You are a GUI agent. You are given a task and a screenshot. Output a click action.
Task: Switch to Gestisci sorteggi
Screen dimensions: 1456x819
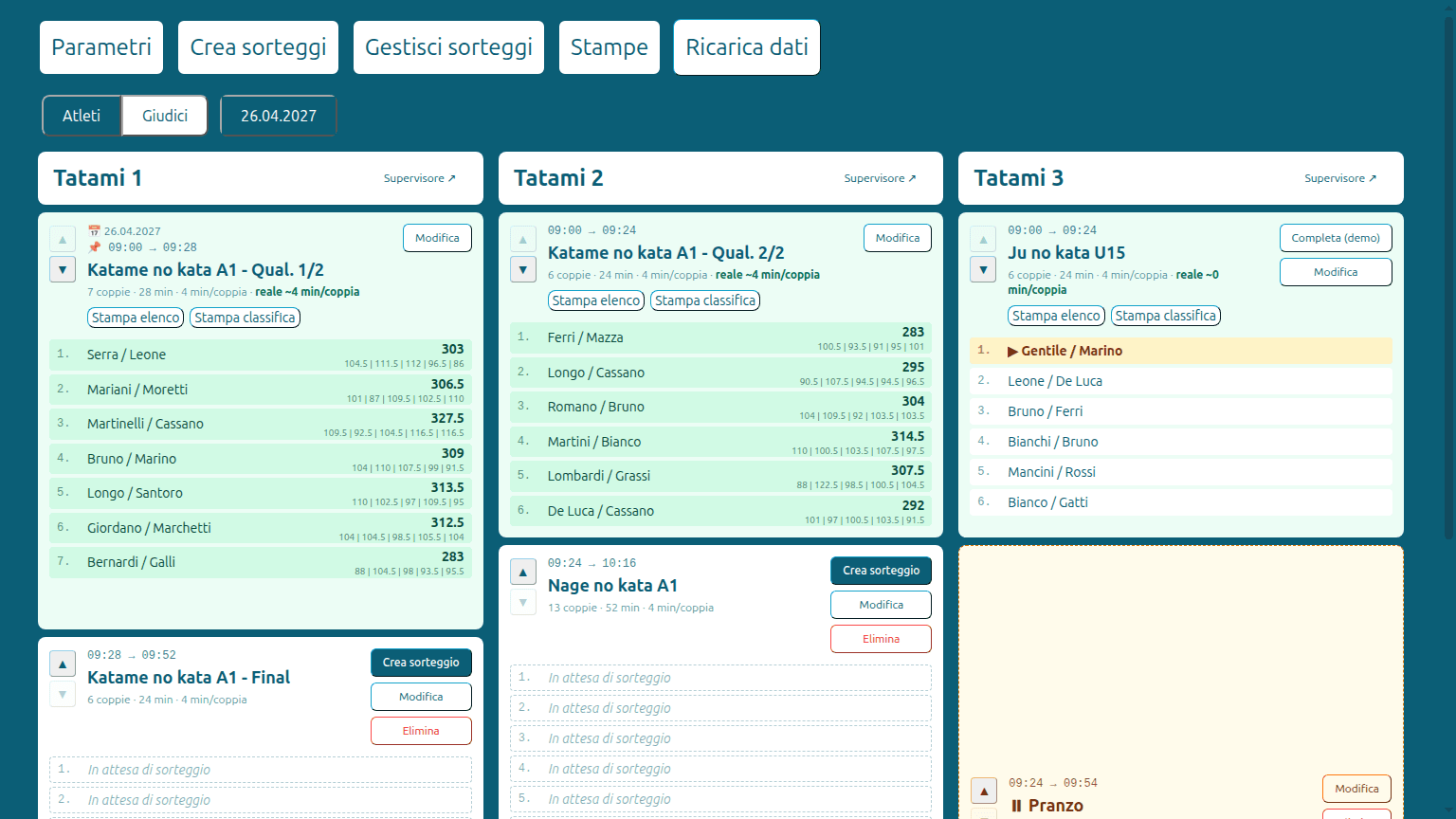point(448,47)
